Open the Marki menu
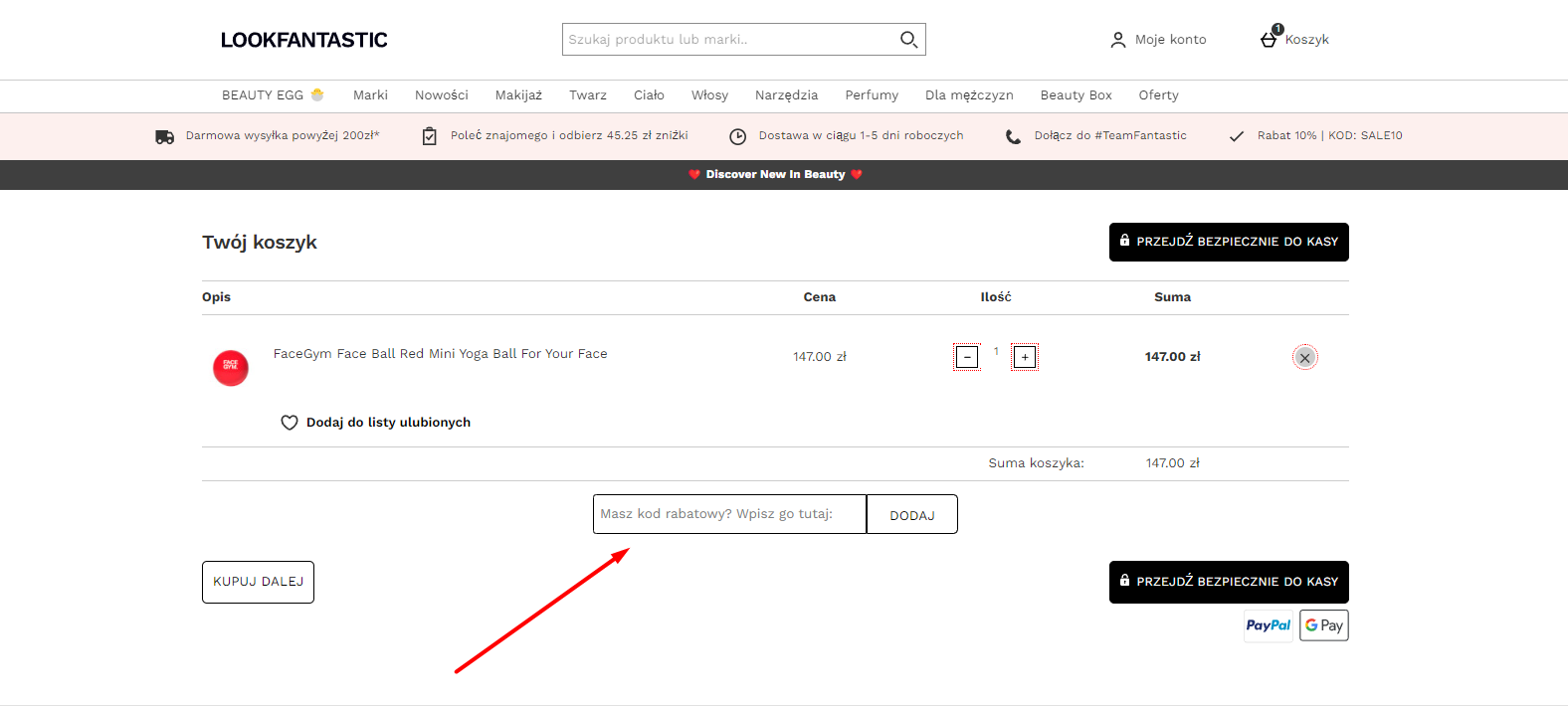The width and height of the screenshot is (1568, 707). 370,95
